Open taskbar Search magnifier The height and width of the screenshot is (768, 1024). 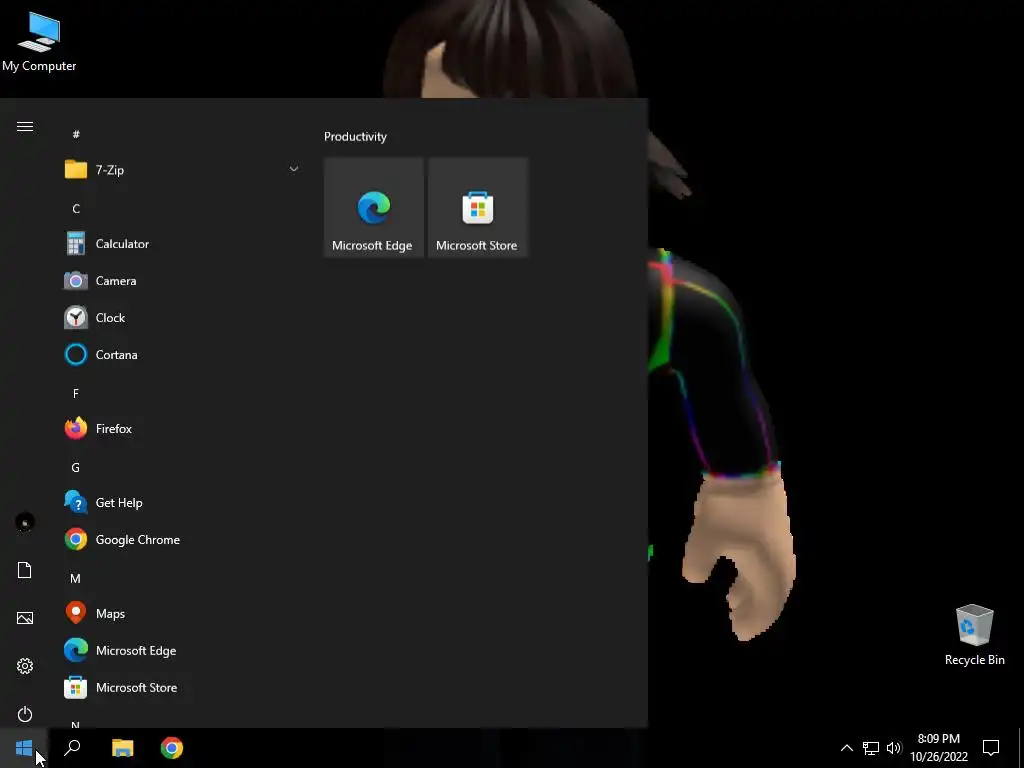click(x=72, y=748)
